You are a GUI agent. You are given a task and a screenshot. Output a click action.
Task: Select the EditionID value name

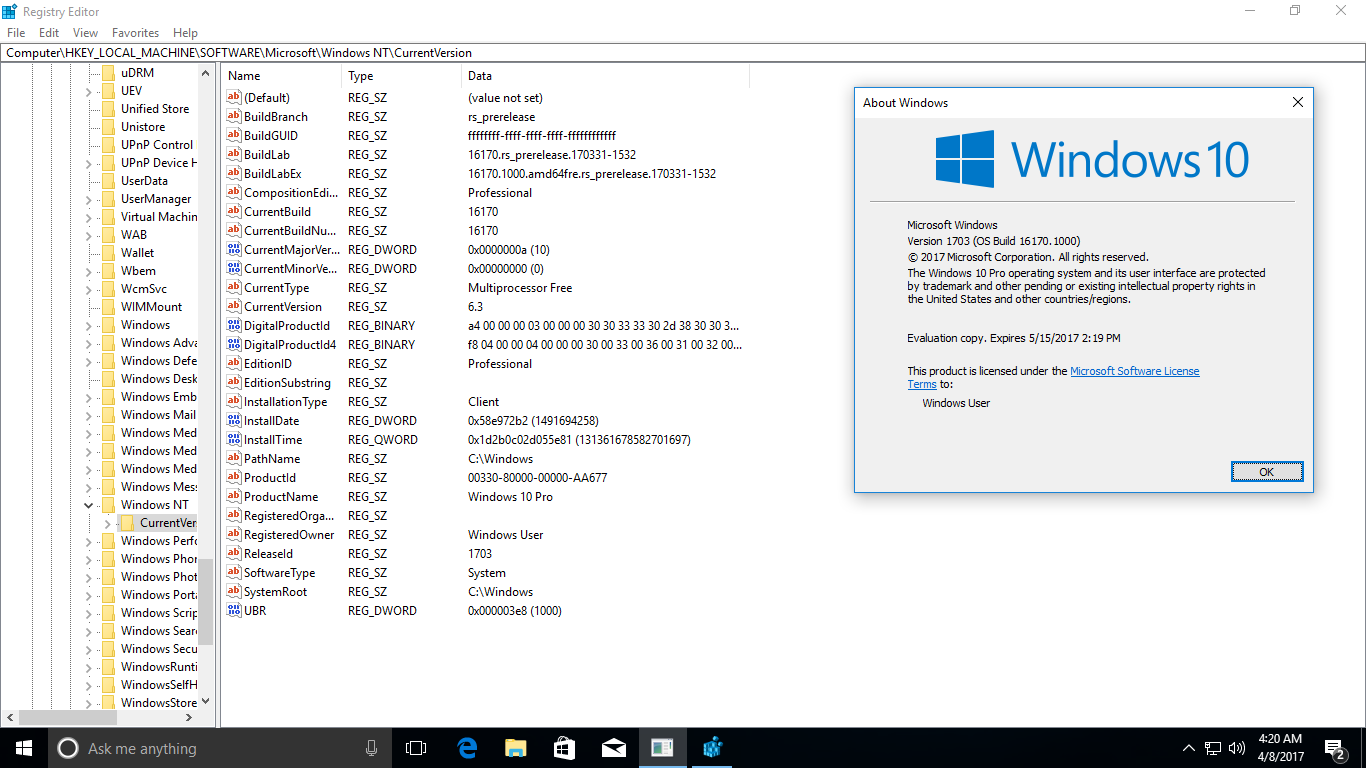(x=268, y=364)
